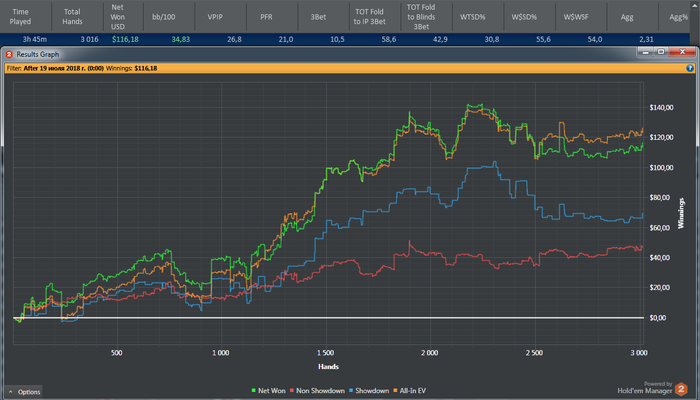Sort by Agg column header
Screen dimensions: 700x400
[x=627, y=17]
